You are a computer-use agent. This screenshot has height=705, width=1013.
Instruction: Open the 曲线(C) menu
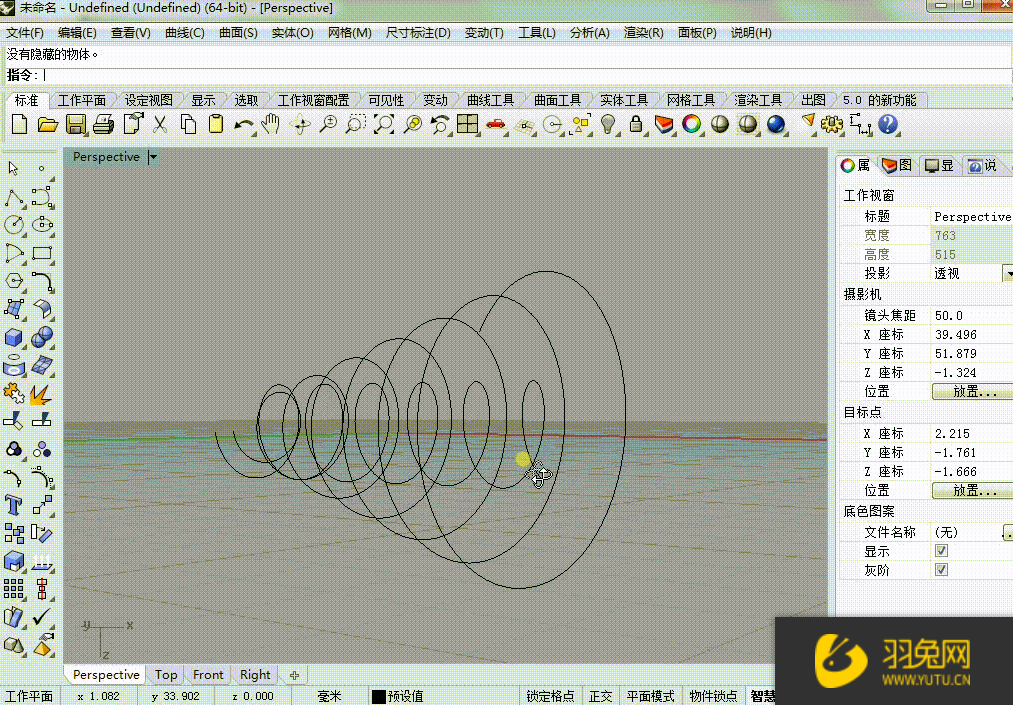[x=185, y=33]
